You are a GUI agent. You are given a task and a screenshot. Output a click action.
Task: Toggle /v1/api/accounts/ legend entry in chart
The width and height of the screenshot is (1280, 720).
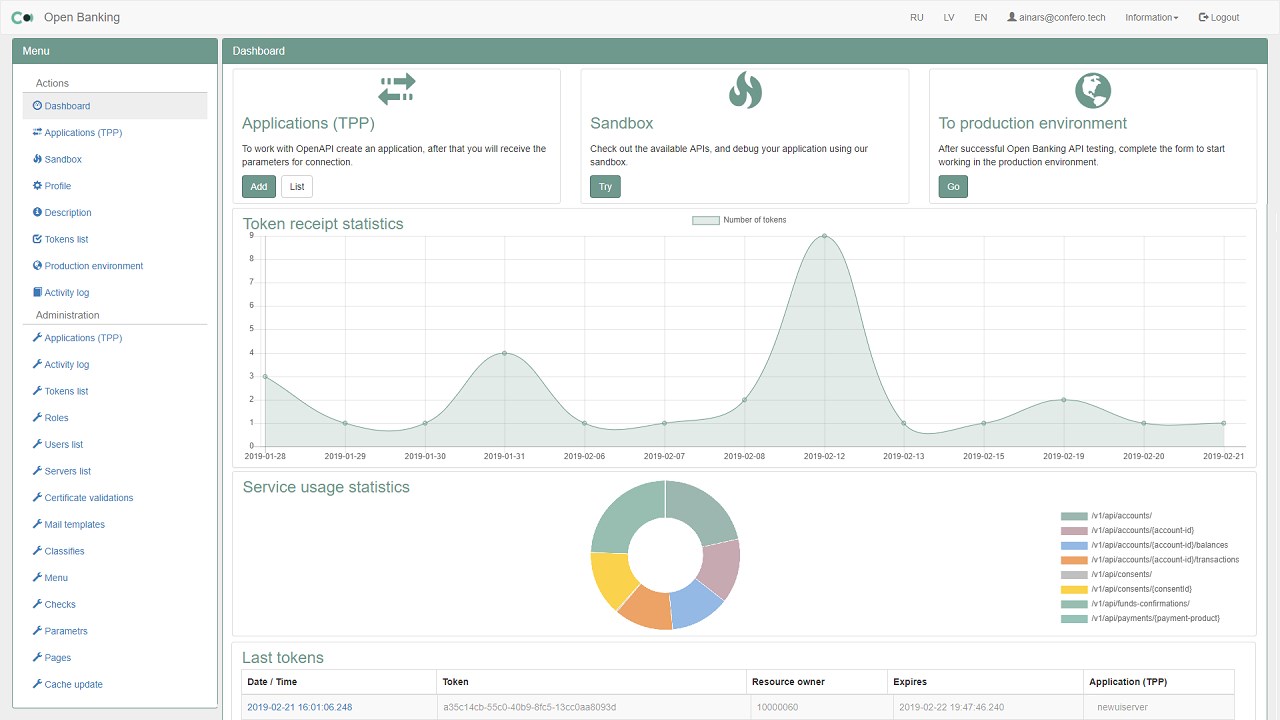click(x=1074, y=516)
